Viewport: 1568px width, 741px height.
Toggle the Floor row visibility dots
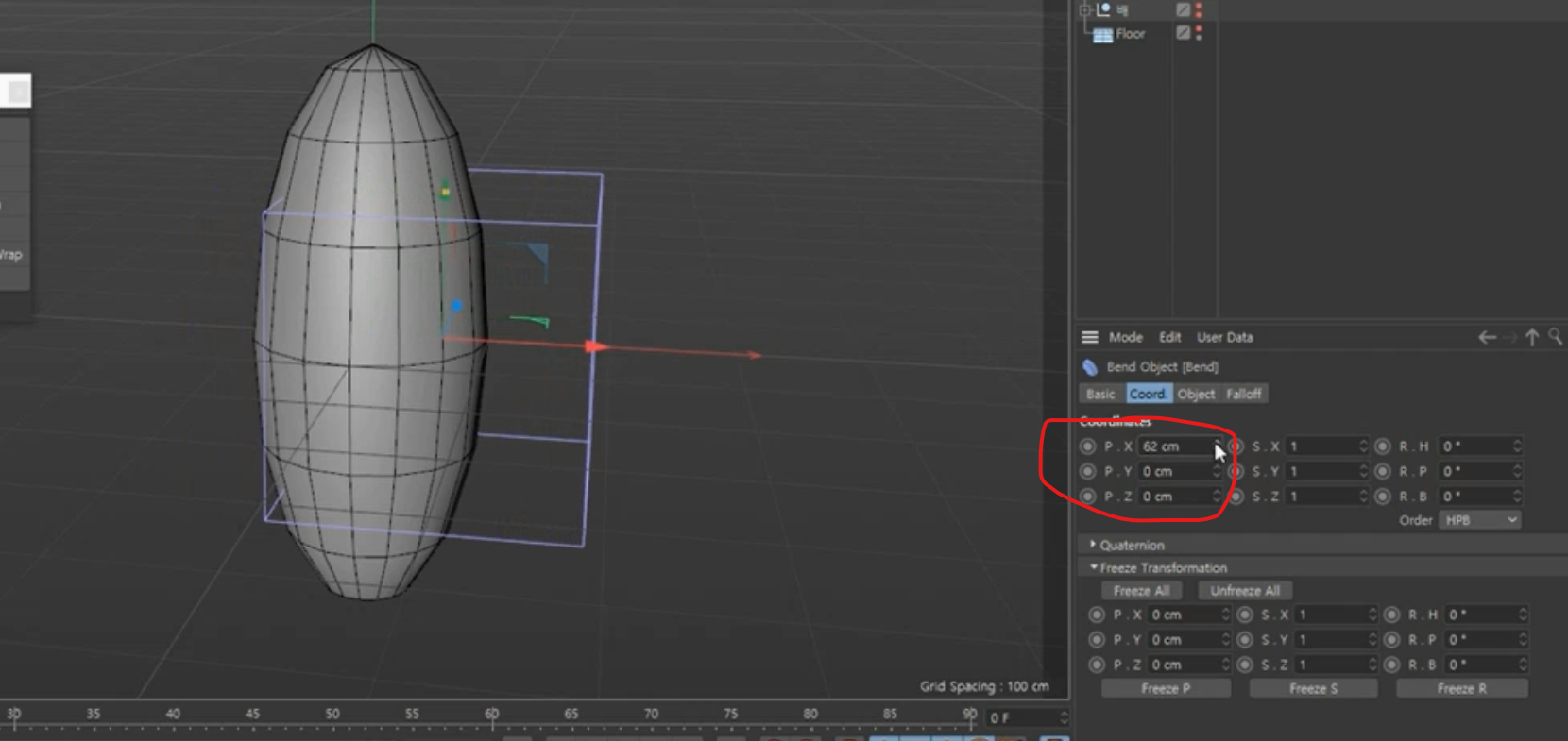point(1199,33)
